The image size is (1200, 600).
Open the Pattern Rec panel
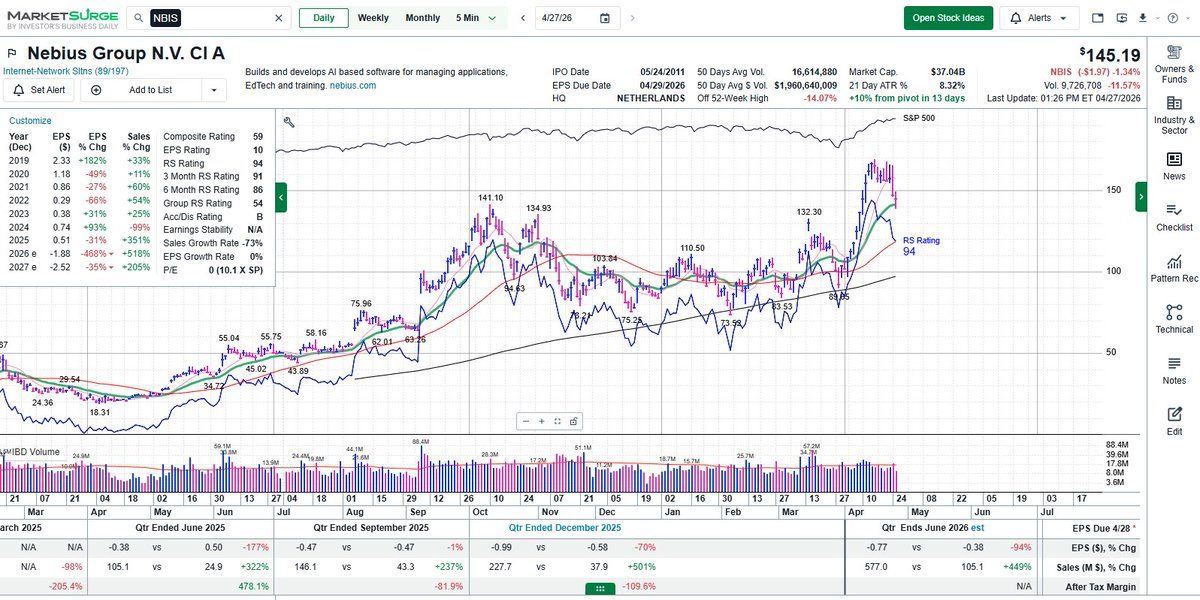pyautogui.click(x=1174, y=268)
